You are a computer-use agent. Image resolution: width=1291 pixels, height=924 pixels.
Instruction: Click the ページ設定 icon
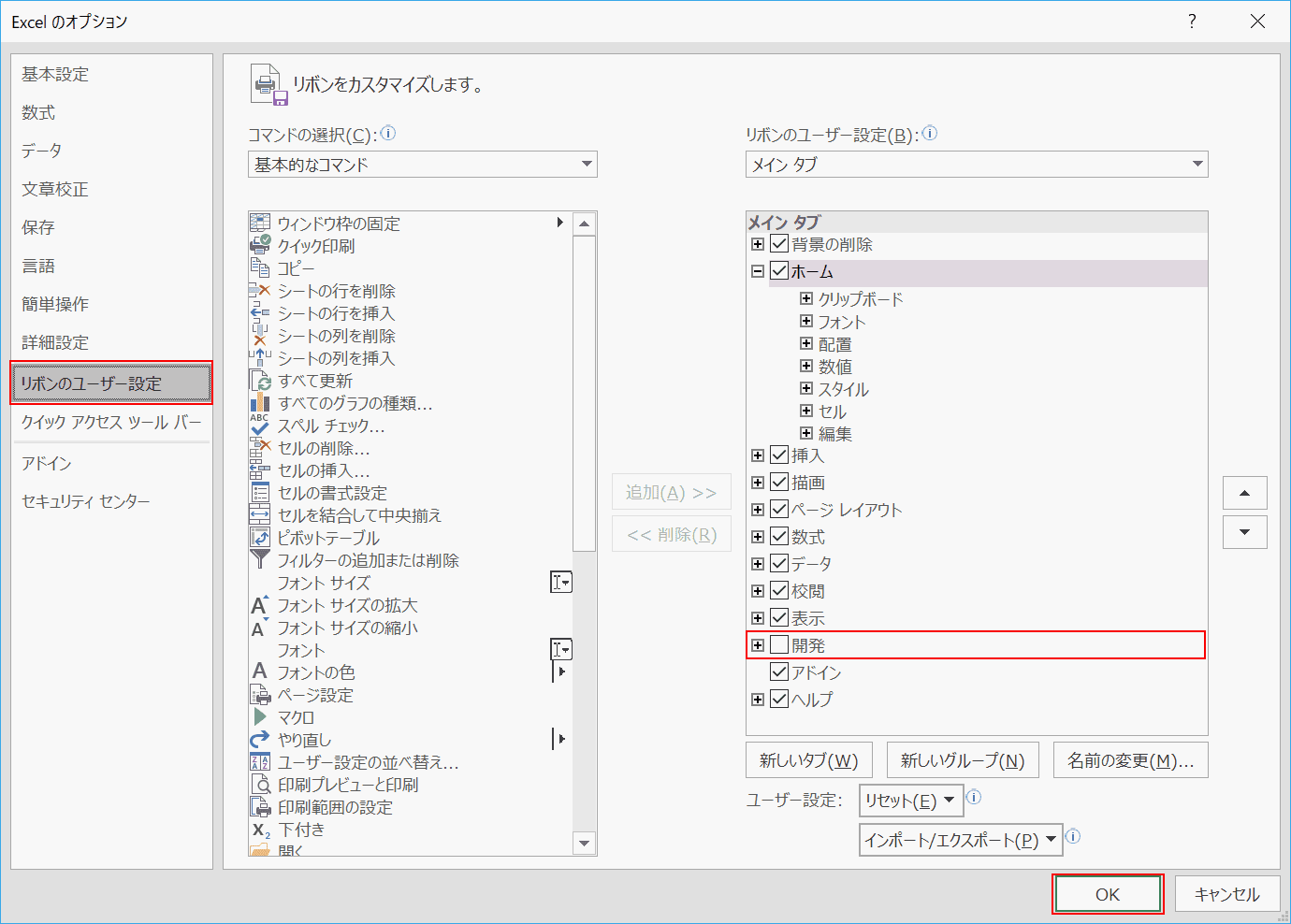tap(260, 694)
